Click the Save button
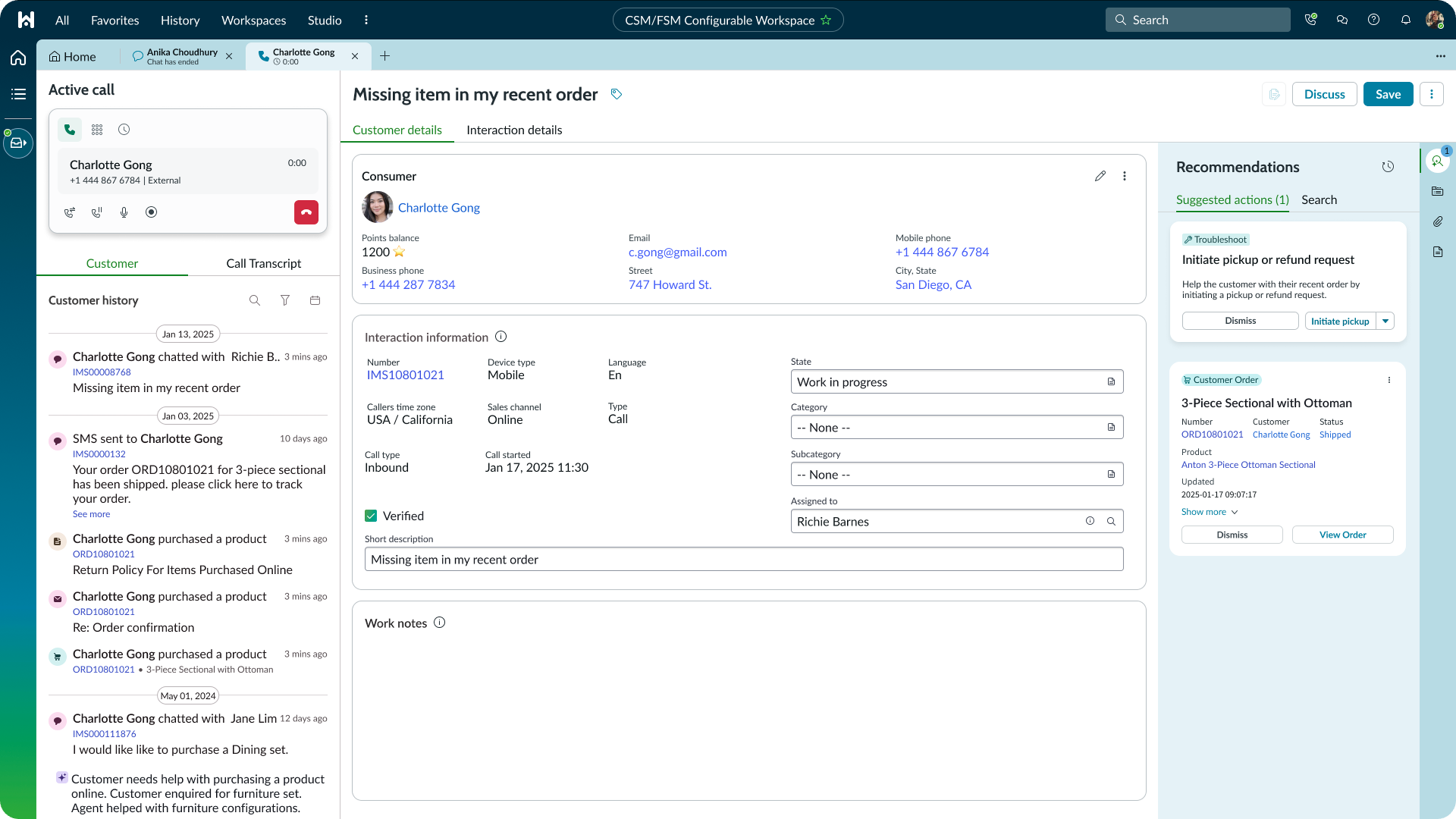Screen dimensions: 1456x819 pos(1388,94)
